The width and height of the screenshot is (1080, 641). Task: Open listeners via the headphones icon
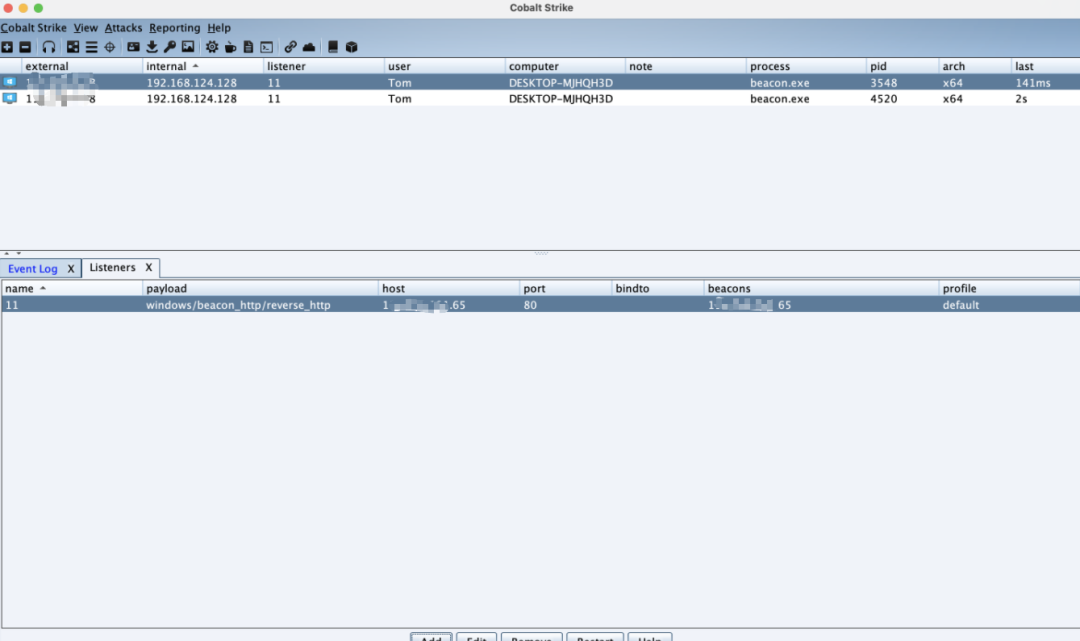[48, 47]
